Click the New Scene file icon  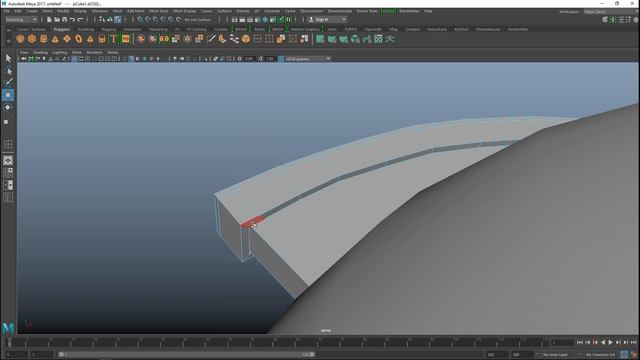pyautogui.click(x=49, y=19)
